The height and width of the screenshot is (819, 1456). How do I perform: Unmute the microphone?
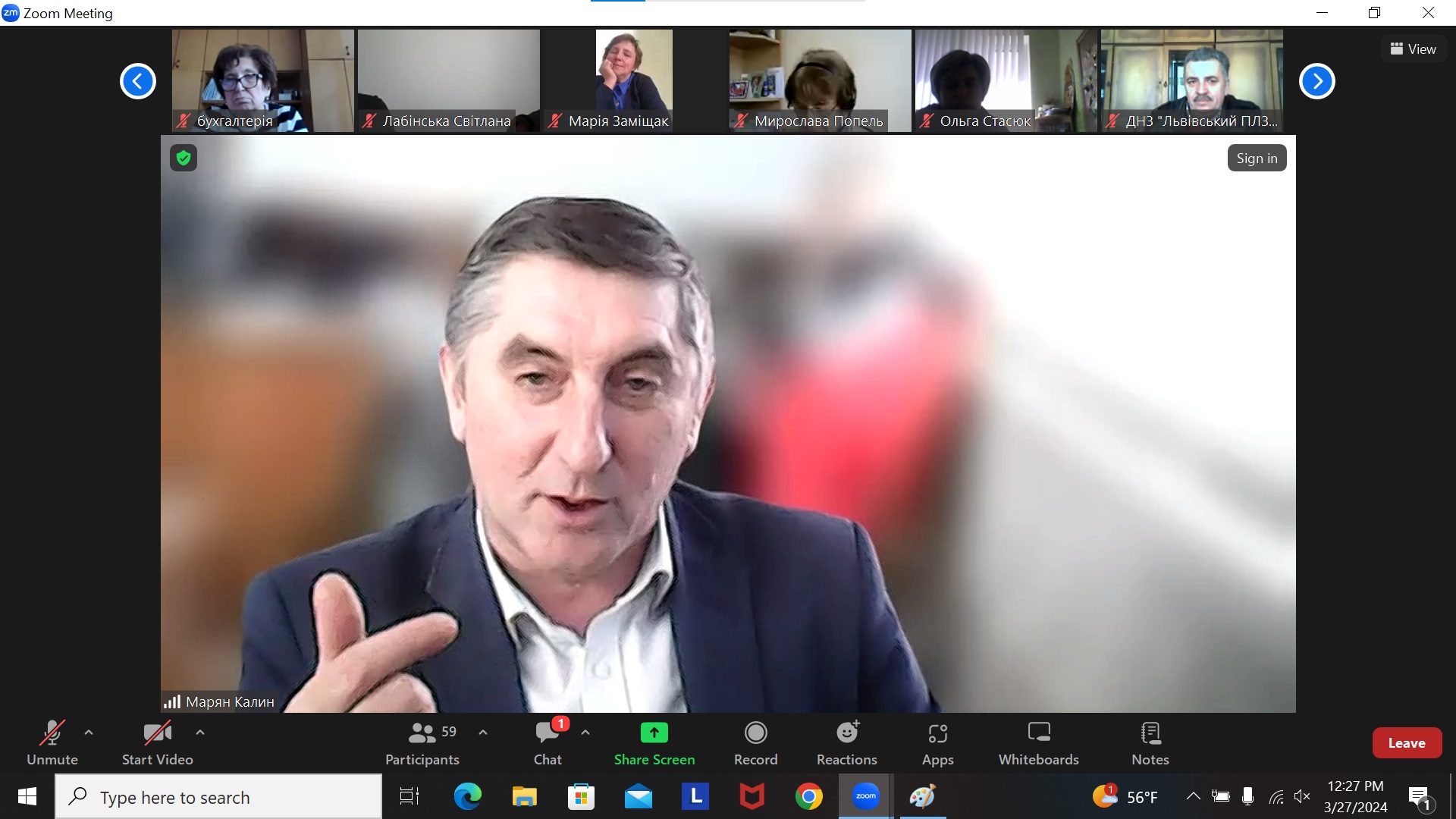52,742
